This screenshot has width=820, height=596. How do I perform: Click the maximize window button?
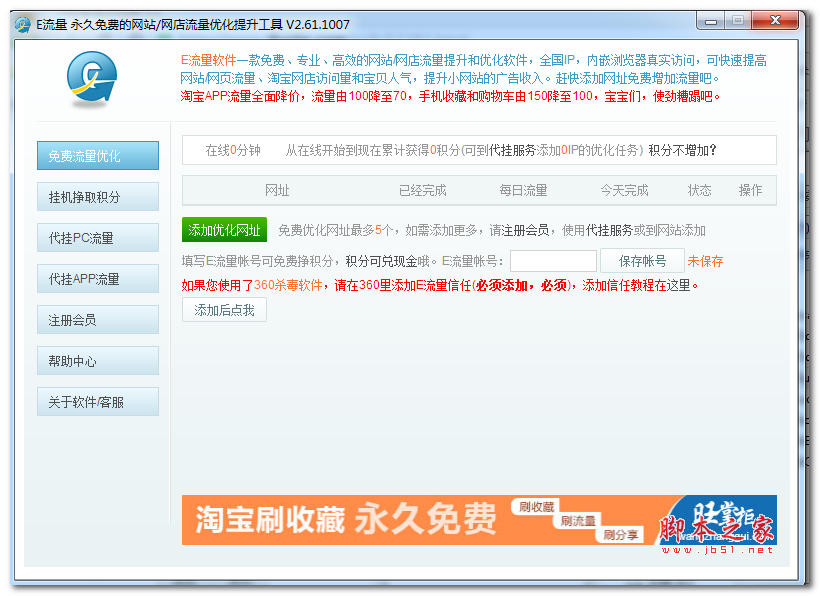pyautogui.click(x=738, y=21)
